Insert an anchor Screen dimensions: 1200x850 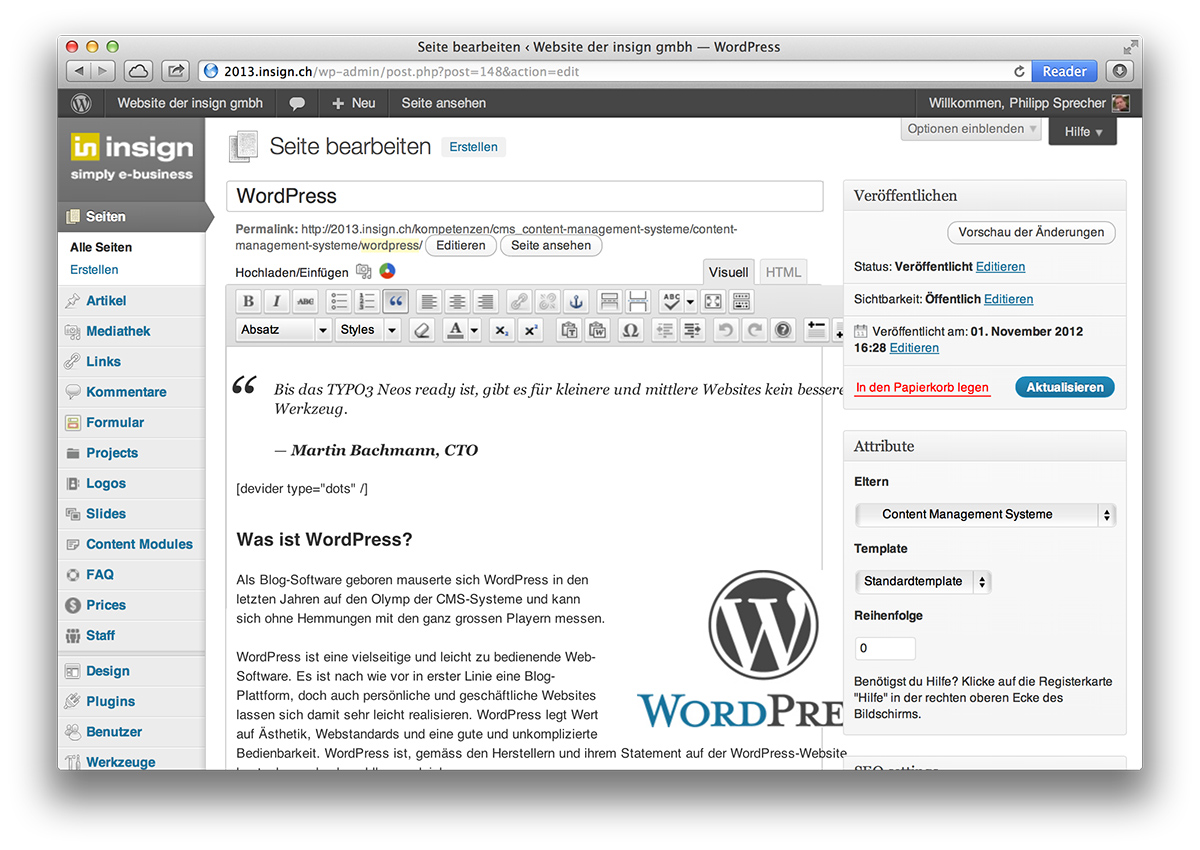575,301
